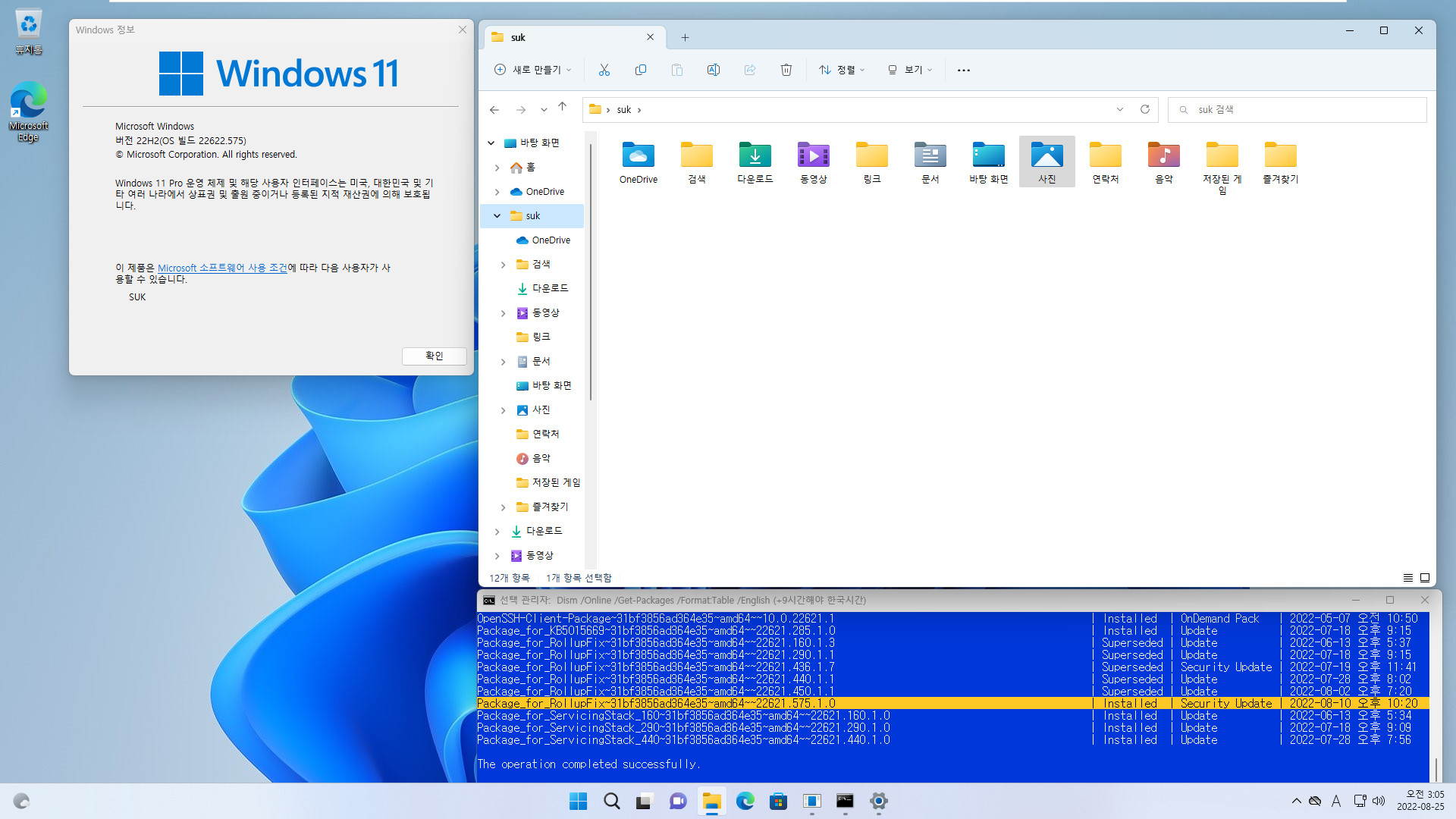The image size is (1456, 819).
Task: Open the Start menu on taskbar
Action: coord(578,801)
